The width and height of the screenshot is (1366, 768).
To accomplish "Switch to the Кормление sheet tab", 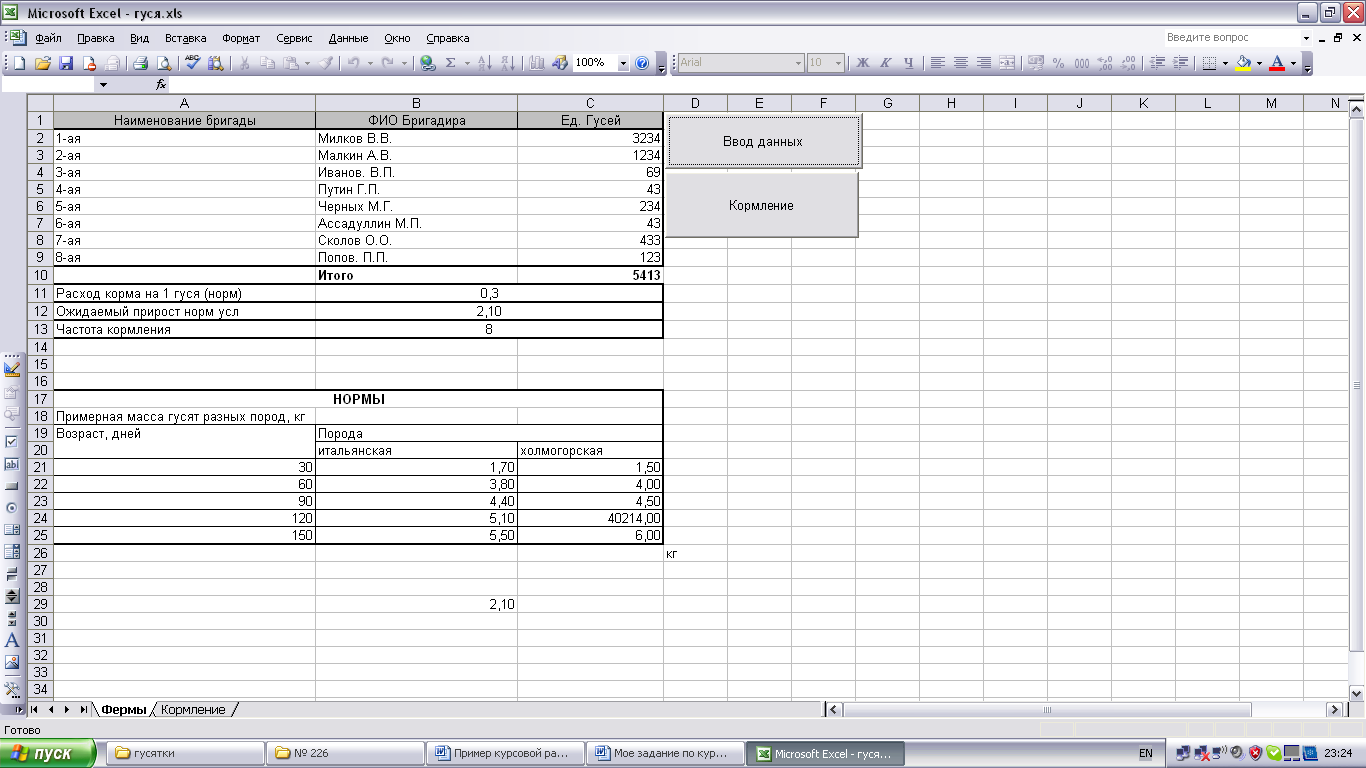I will pyautogui.click(x=194, y=709).
